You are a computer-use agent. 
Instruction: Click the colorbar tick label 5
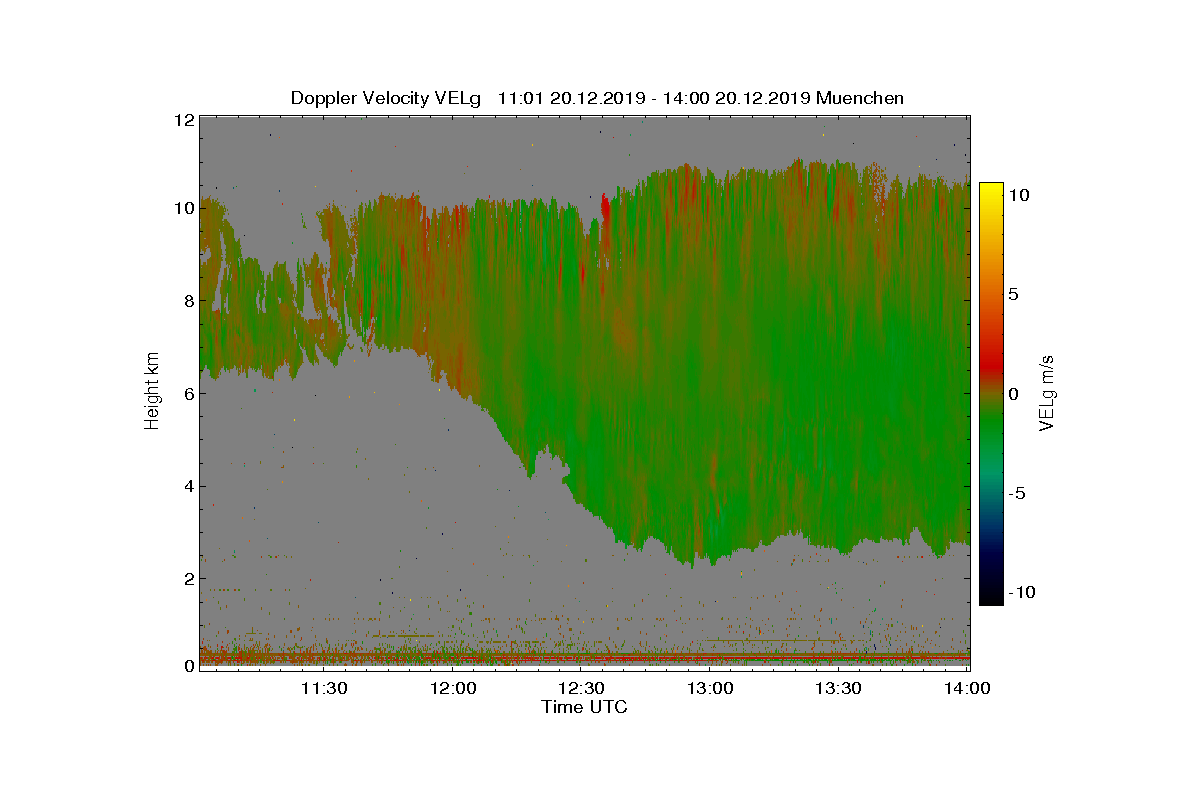pos(1013,294)
